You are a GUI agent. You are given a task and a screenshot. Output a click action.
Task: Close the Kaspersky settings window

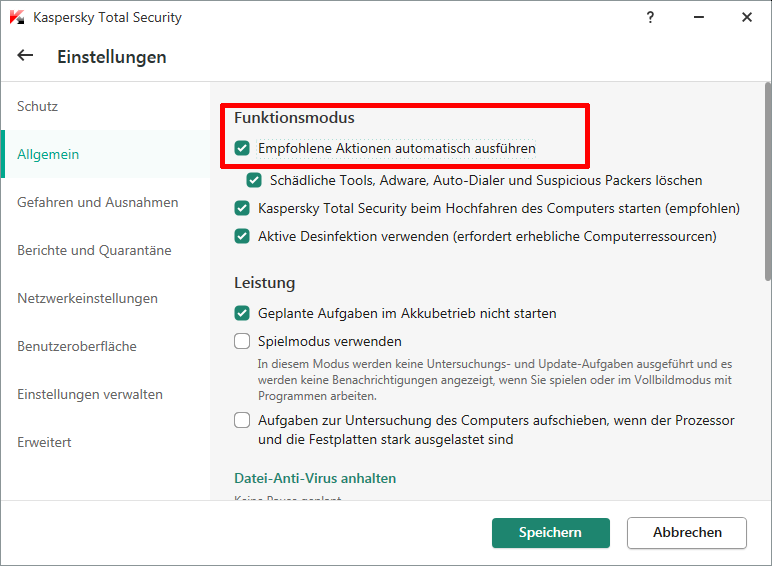(x=746, y=17)
